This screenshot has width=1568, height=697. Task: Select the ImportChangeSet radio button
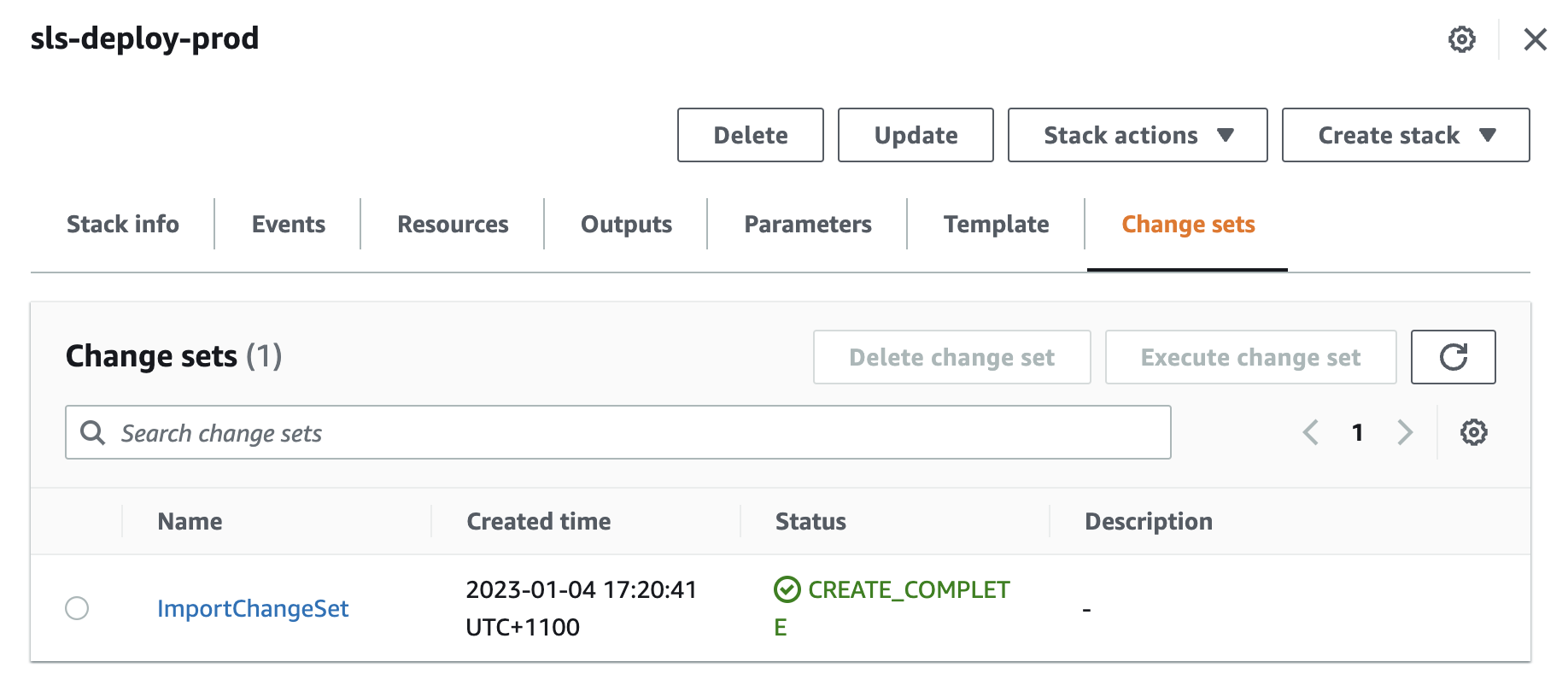[x=77, y=608]
